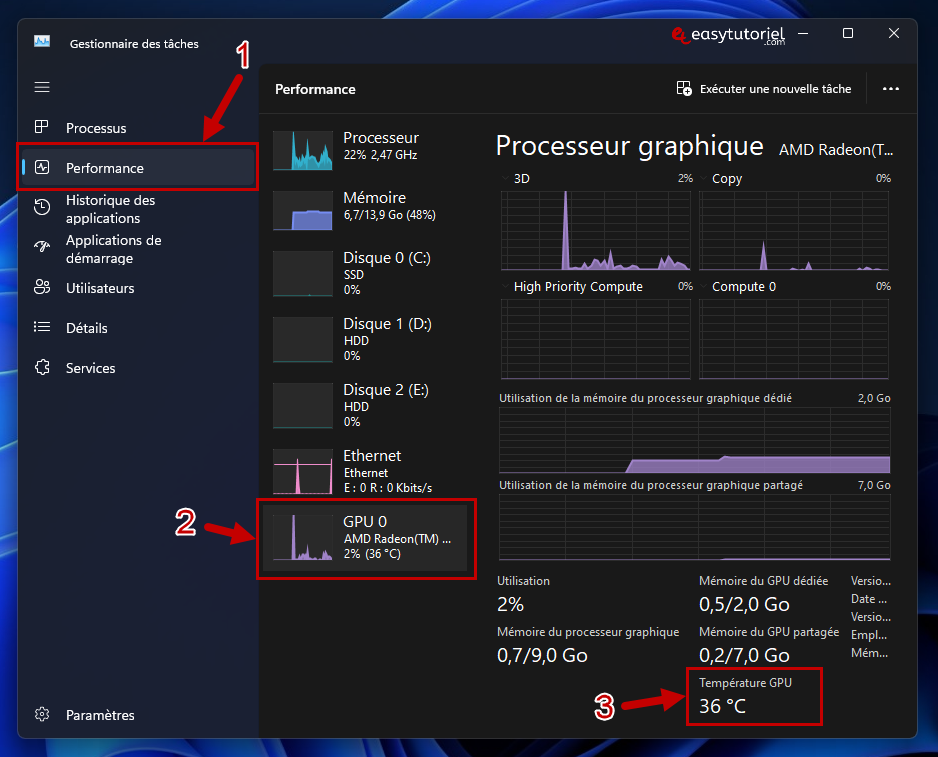The width and height of the screenshot is (938, 757).
Task: Click the startup gauge icon
Action: click(42, 247)
